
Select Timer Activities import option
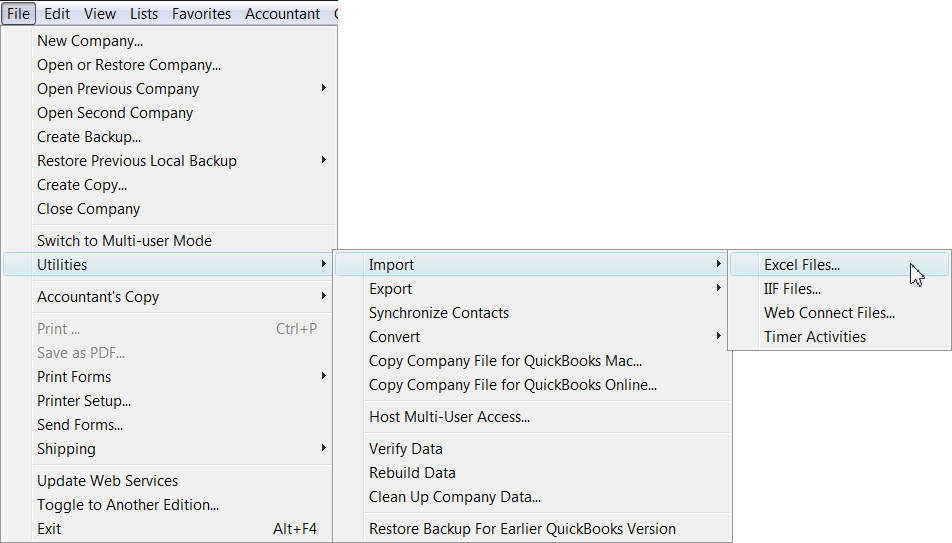tap(815, 337)
